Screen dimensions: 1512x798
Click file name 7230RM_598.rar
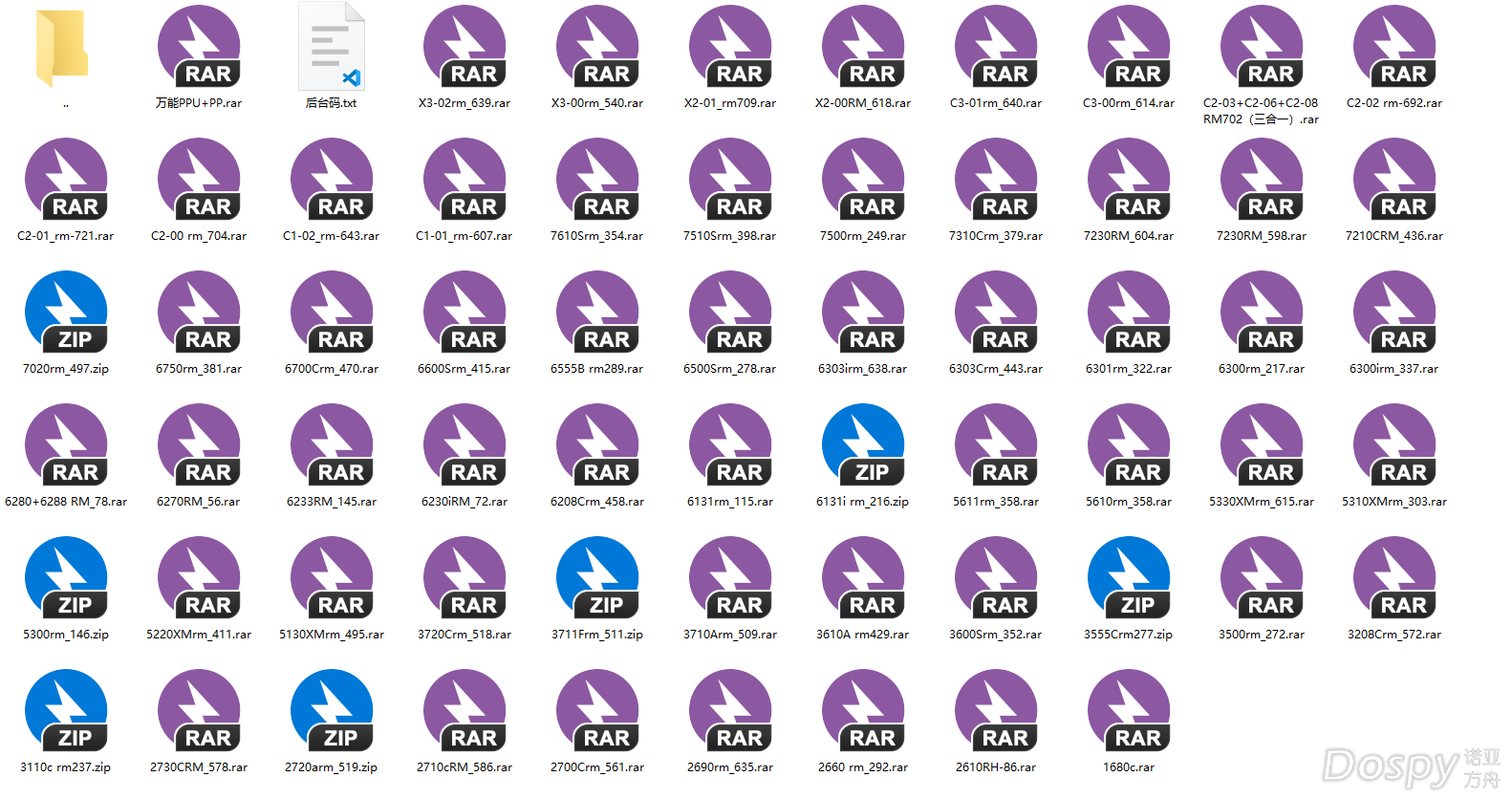(1262, 236)
